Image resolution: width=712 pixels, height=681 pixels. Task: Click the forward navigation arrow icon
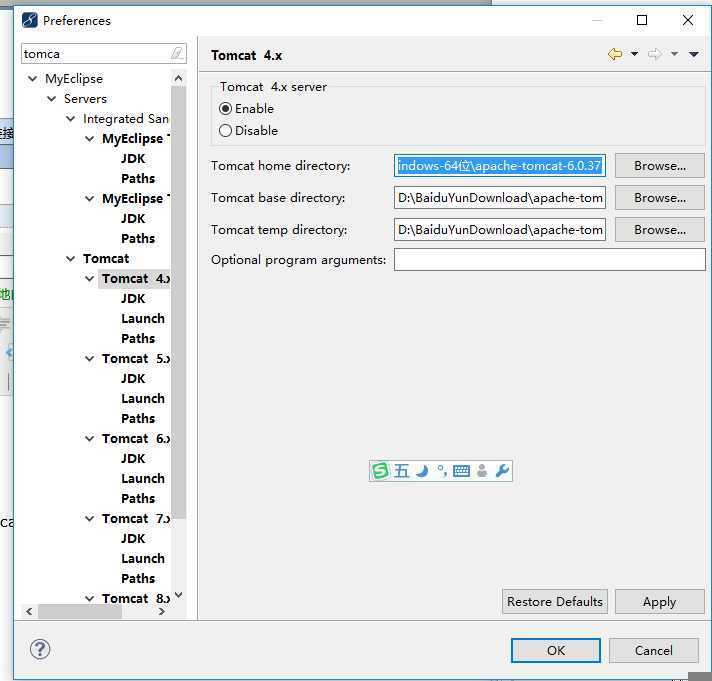[654, 54]
